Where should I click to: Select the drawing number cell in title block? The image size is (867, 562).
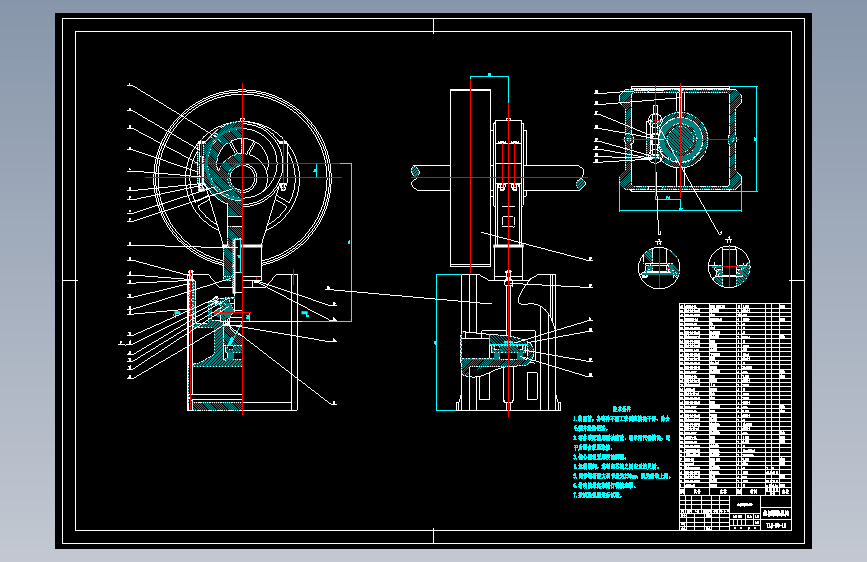(x=777, y=525)
